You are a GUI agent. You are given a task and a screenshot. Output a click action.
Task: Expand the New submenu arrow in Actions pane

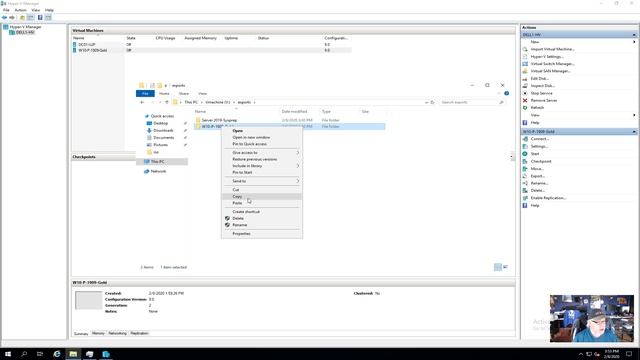click(x=634, y=42)
